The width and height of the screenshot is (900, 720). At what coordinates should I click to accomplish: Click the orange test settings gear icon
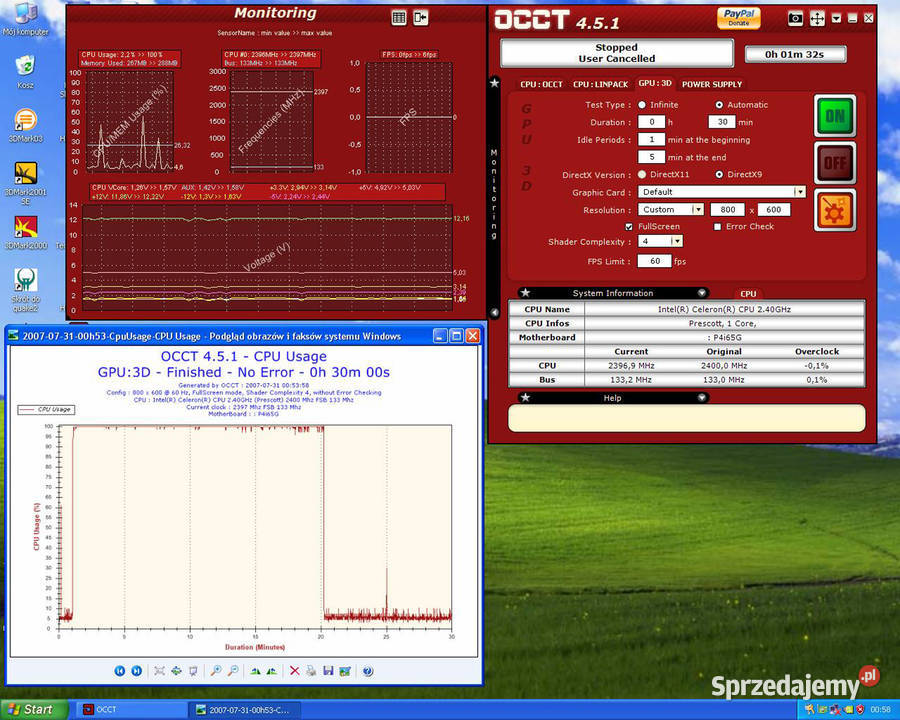pos(834,211)
